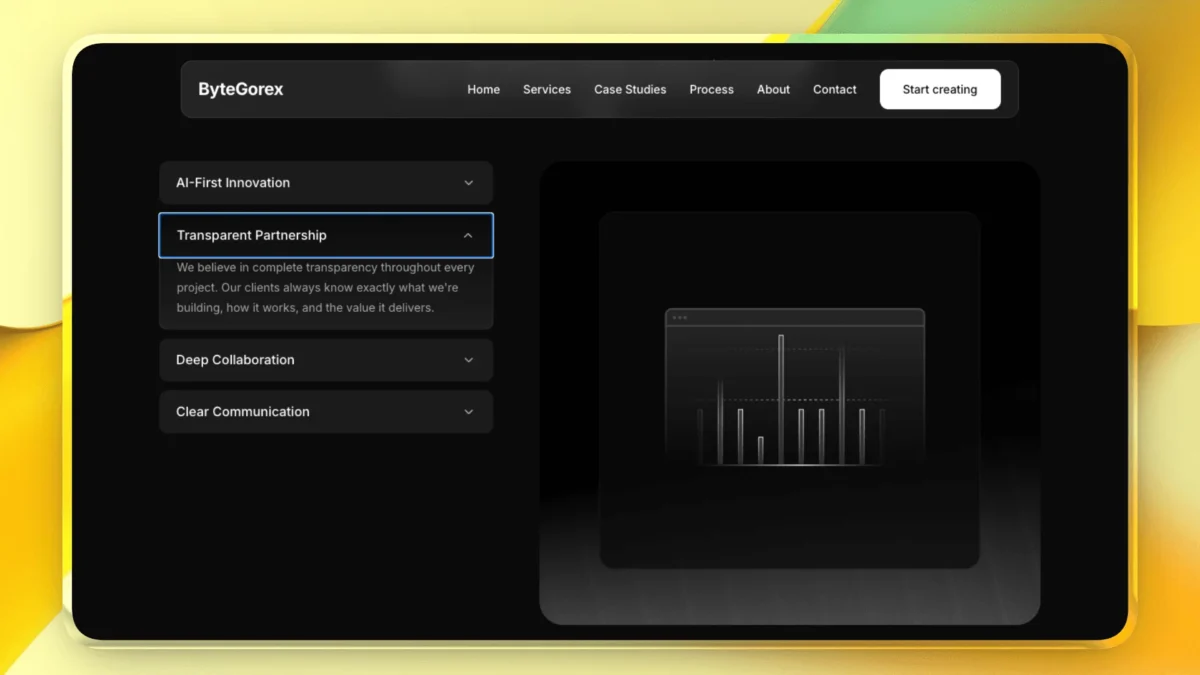Click the window dots in chart graphic
The width and height of the screenshot is (1200, 675).
(680, 317)
